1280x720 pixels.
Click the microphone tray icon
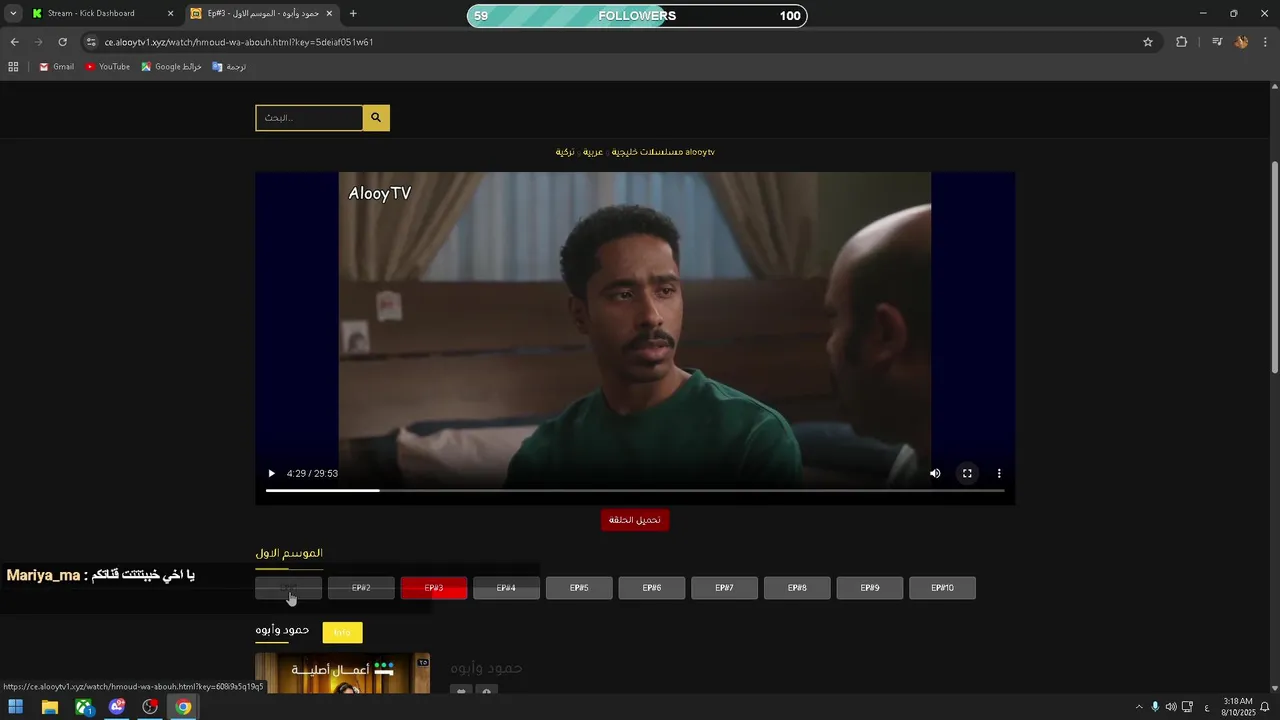tap(1155, 707)
